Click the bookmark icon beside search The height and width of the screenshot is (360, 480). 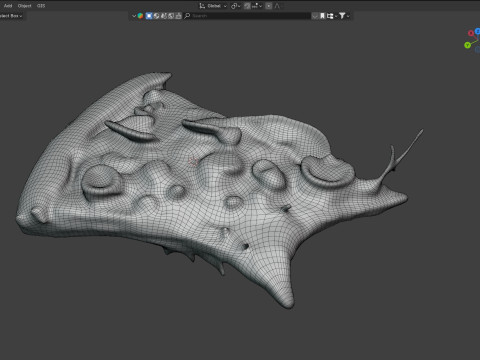[322, 16]
